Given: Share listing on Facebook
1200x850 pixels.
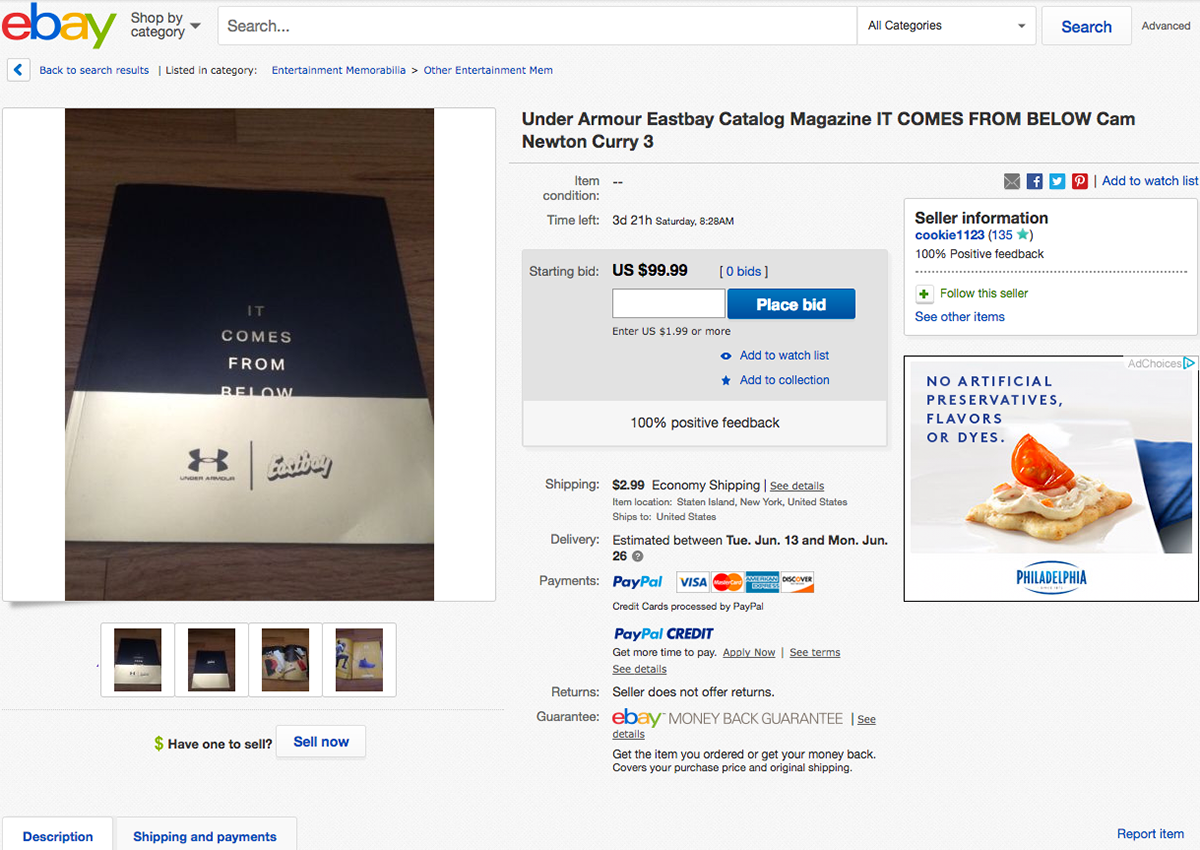Looking at the screenshot, I should pyautogui.click(x=1035, y=181).
